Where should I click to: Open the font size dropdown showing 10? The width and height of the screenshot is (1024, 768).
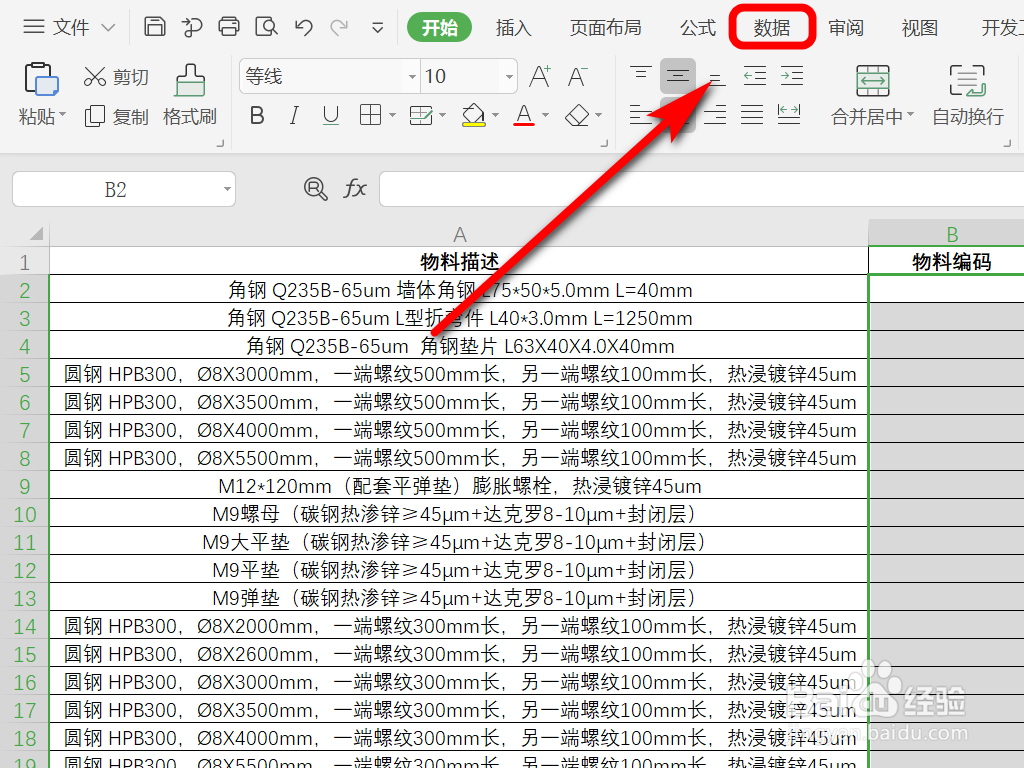click(x=508, y=76)
